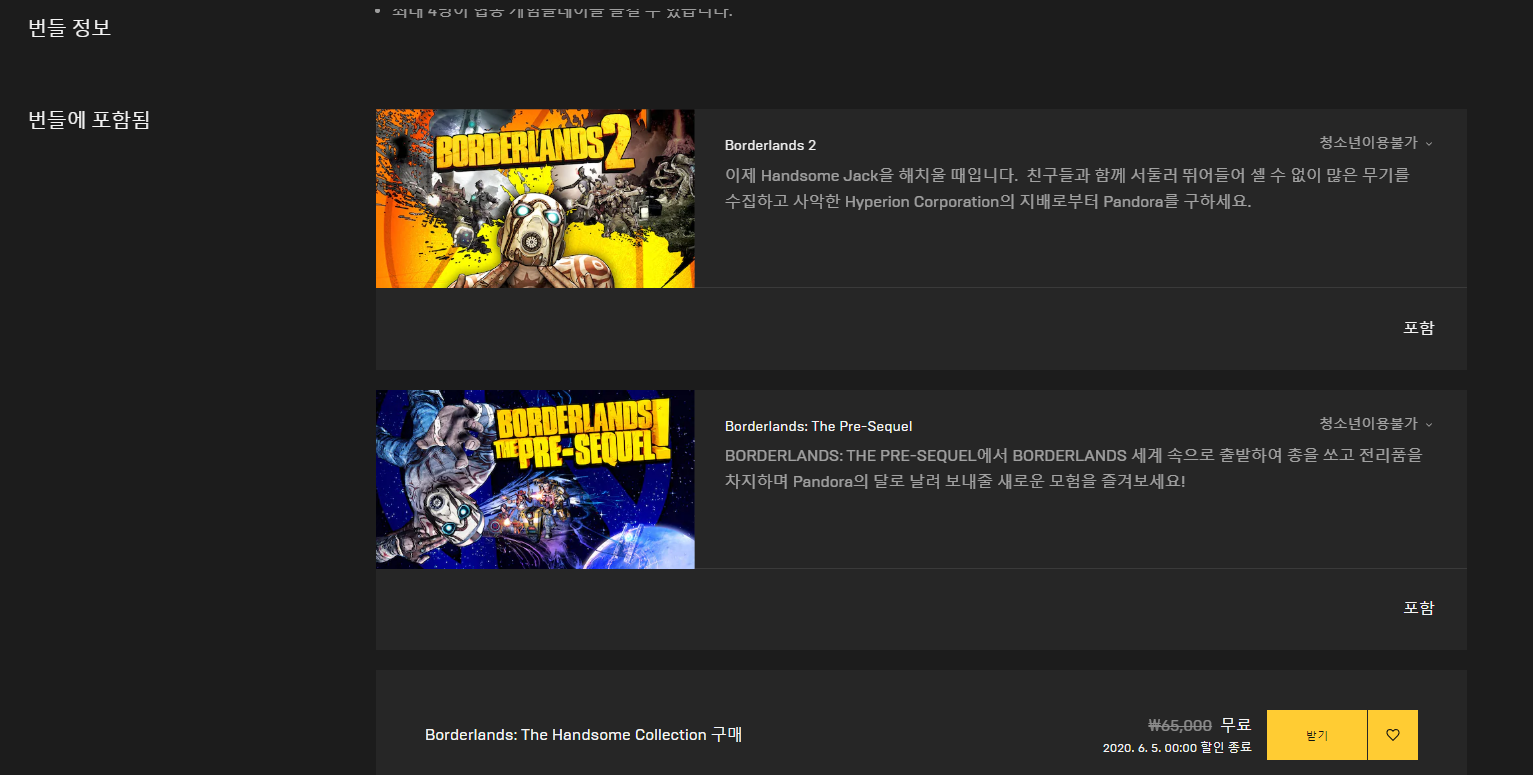Viewport: 1533px width, 775px height.
Task: Click the Handsome Jack description for Borderlands 2
Action: coord(1067,188)
